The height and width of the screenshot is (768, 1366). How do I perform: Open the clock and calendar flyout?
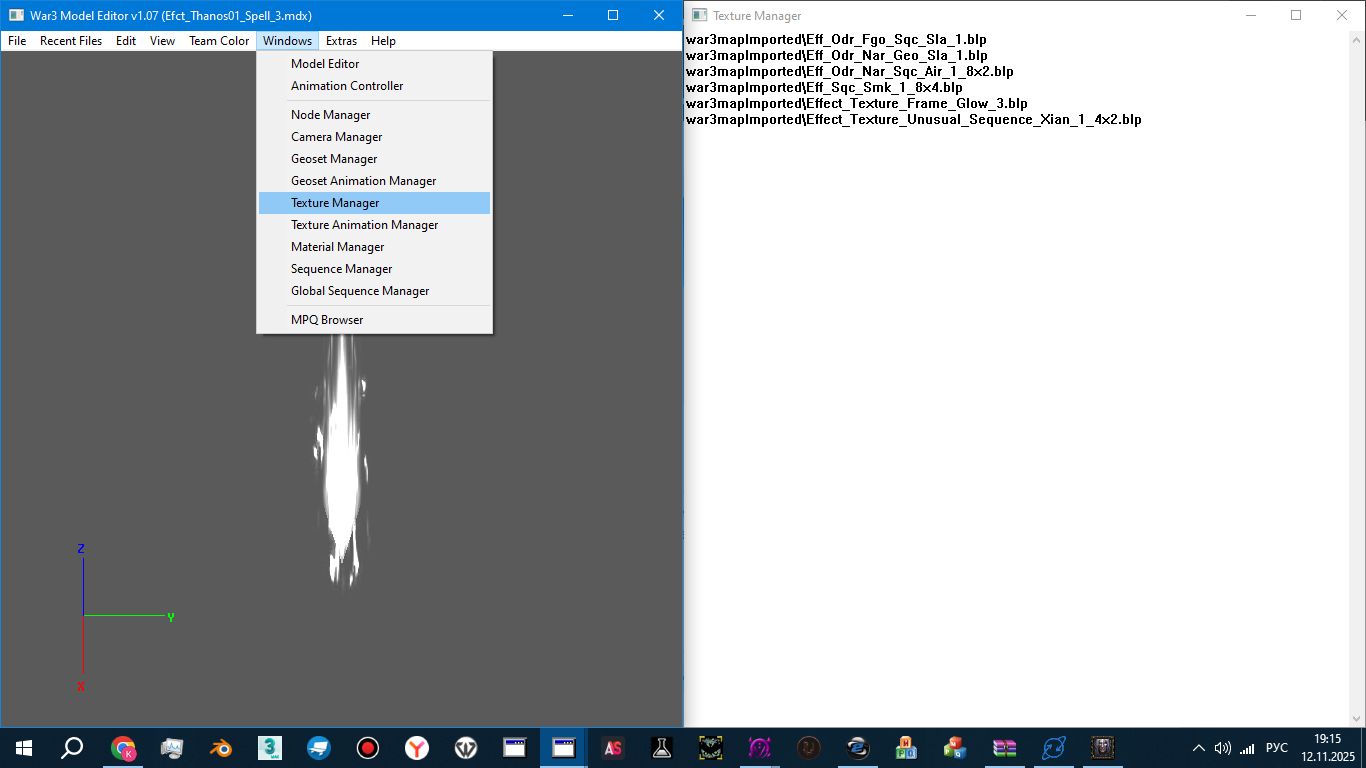[x=1328, y=748]
